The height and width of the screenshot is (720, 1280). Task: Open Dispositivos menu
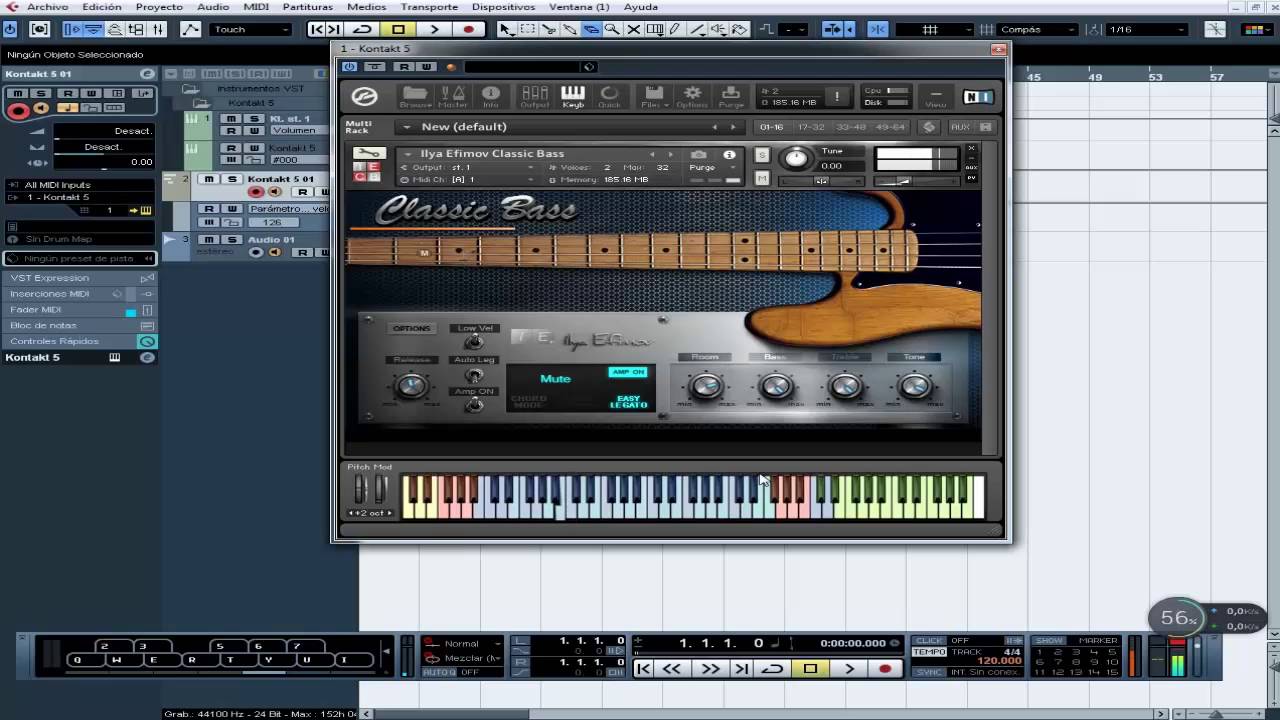pyautogui.click(x=503, y=7)
